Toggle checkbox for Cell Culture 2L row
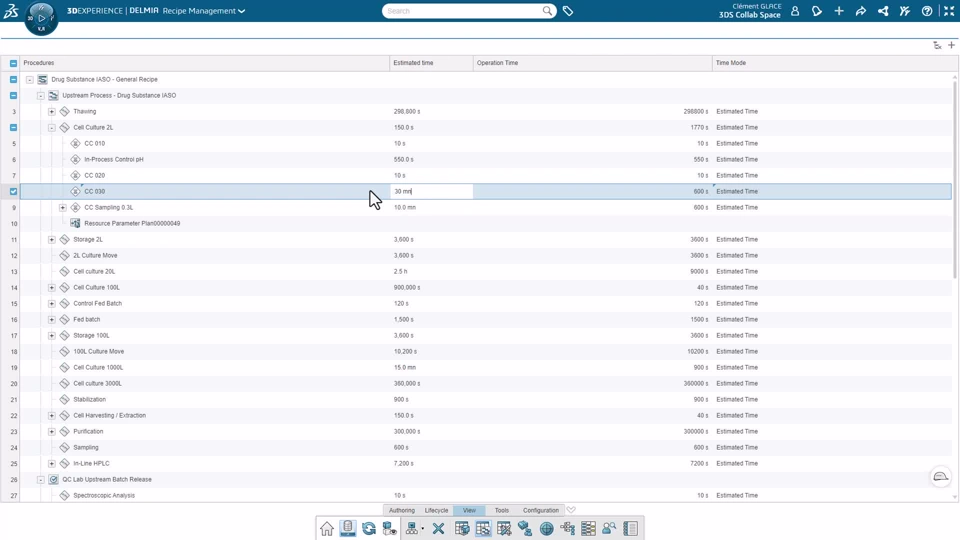960x540 pixels. pyautogui.click(x=13, y=127)
